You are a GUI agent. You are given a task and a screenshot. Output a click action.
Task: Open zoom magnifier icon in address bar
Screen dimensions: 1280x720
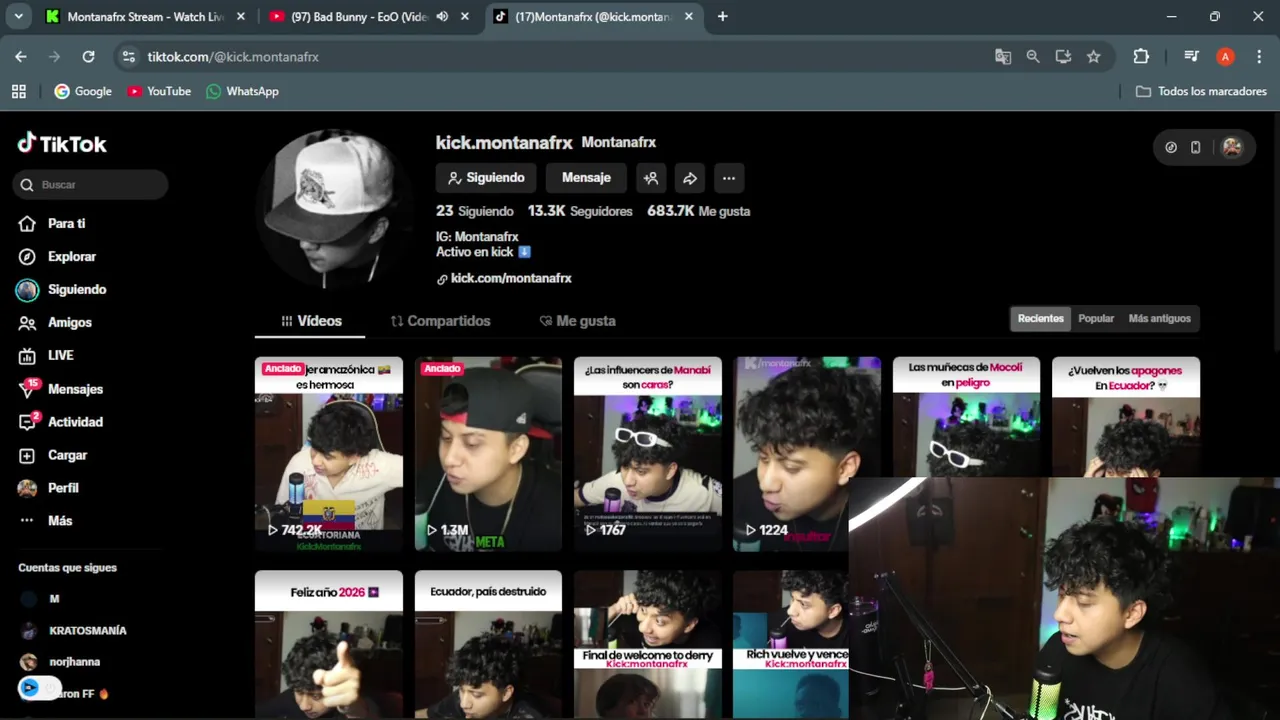[1033, 57]
